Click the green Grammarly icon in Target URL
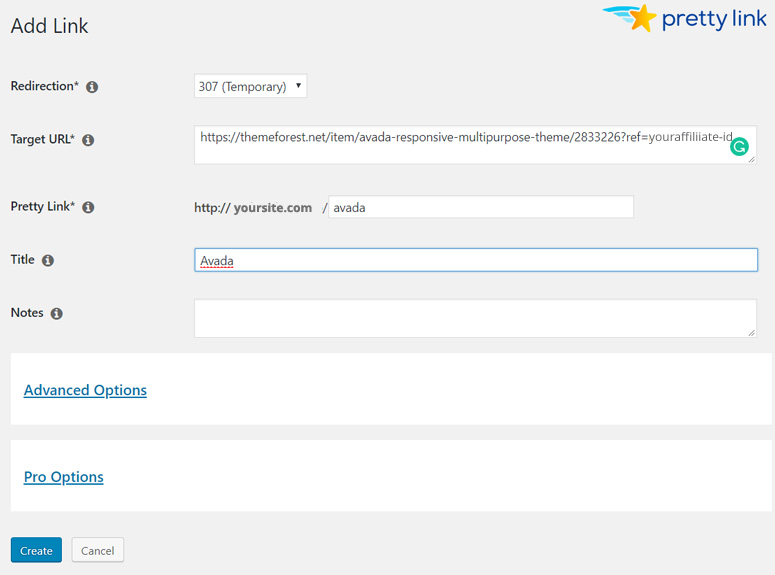 coord(739,146)
